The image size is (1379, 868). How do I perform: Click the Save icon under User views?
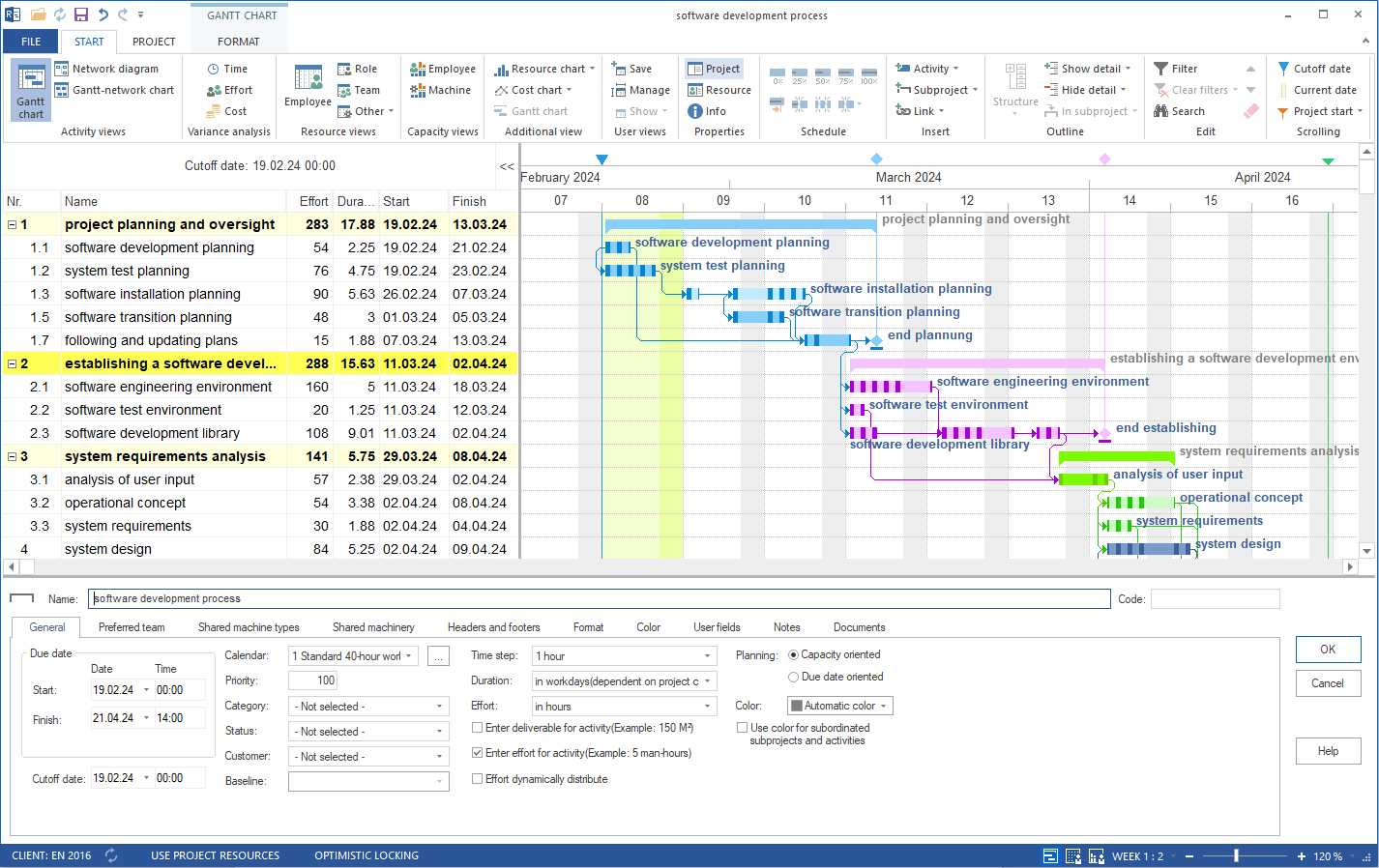point(633,69)
